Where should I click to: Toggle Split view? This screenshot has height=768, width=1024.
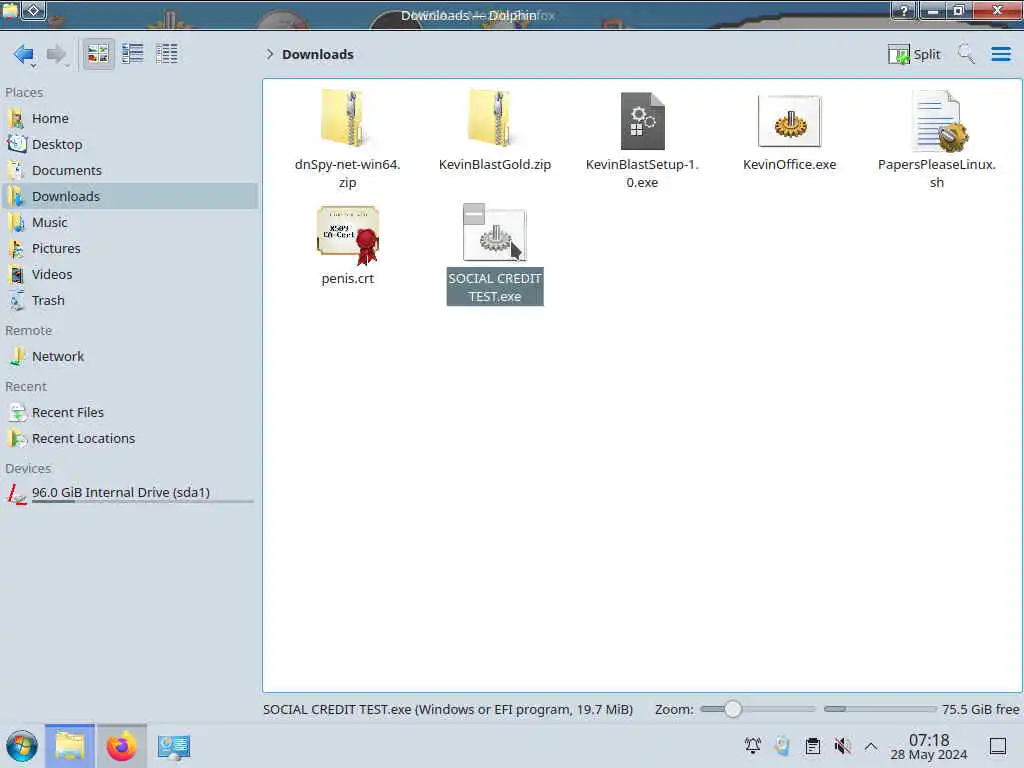(x=914, y=54)
